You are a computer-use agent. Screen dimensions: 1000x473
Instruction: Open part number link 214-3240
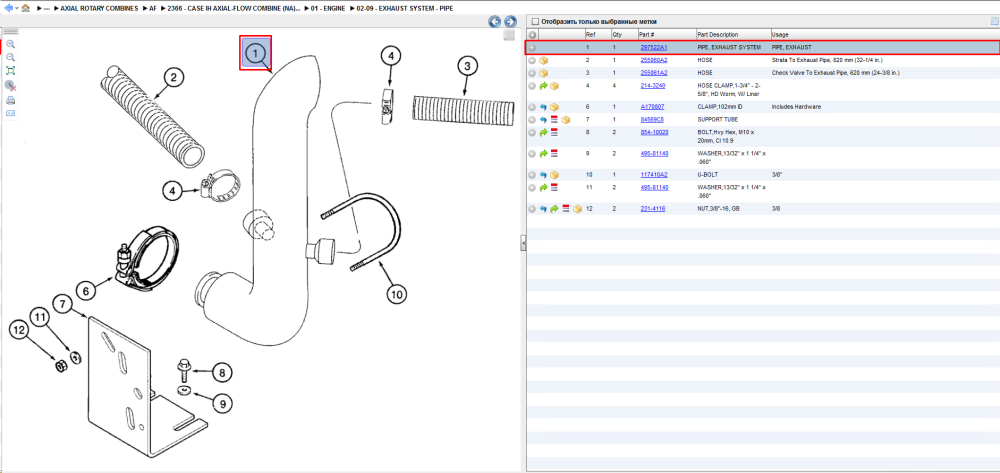pyautogui.click(x=652, y=85)
